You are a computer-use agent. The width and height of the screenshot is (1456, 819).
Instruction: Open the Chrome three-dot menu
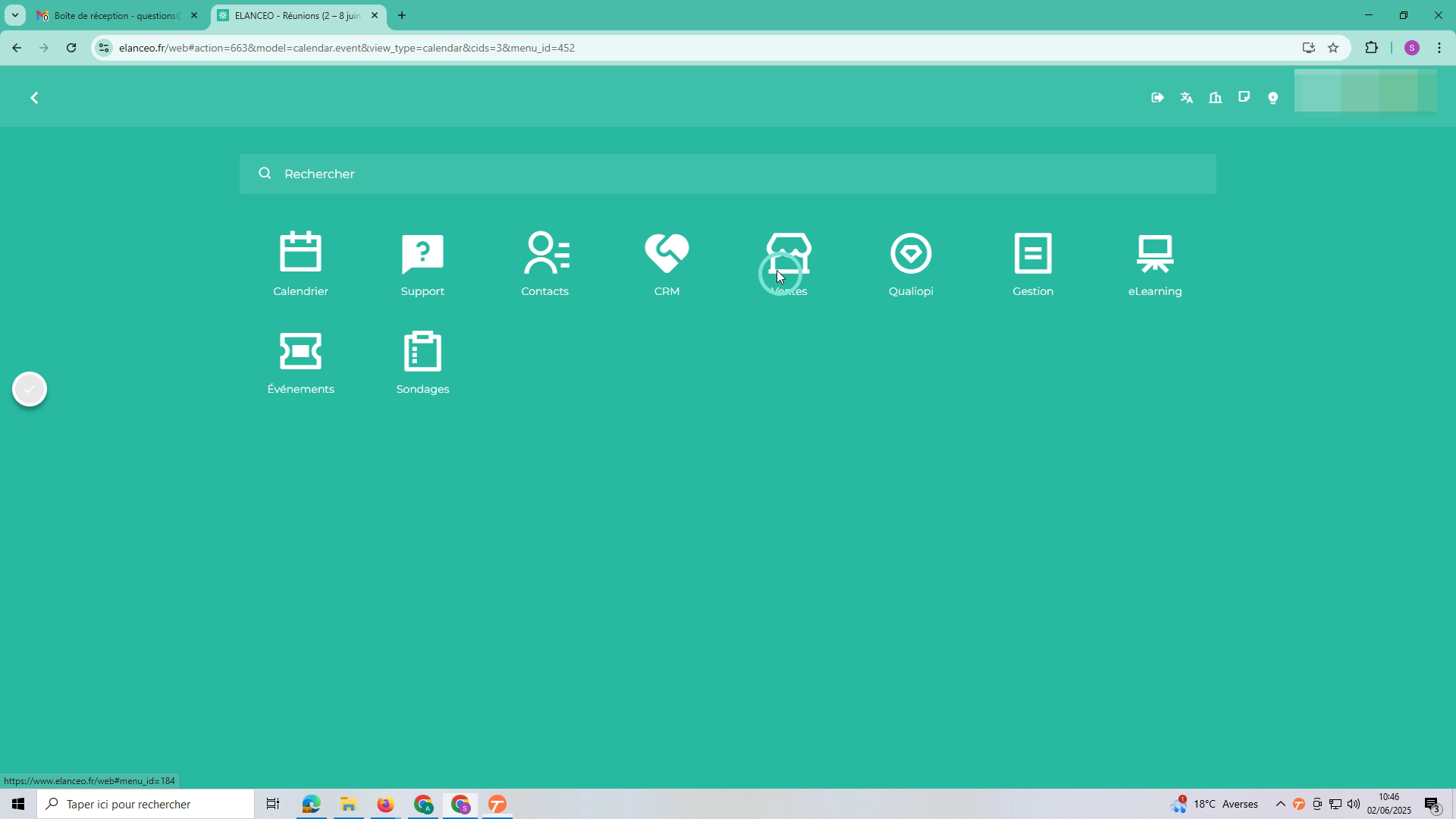tap(1439, 48)
